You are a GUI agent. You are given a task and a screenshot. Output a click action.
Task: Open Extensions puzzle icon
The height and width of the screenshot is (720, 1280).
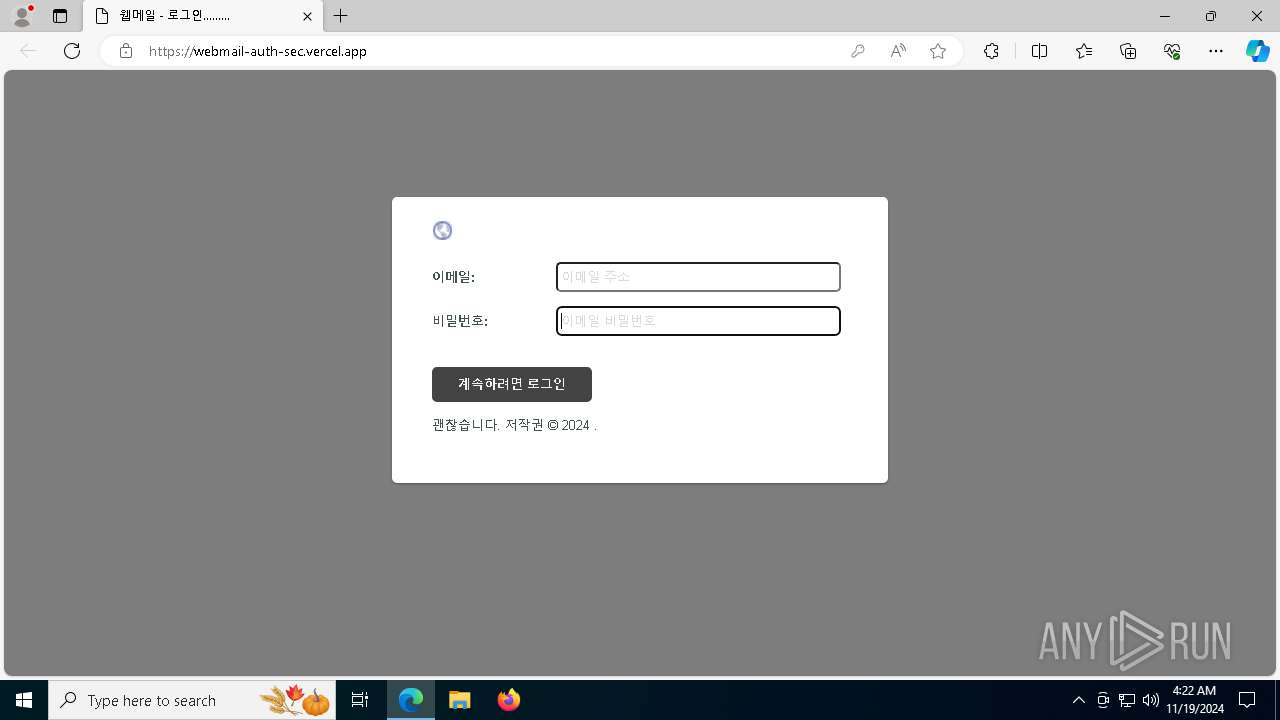(991, 51)
